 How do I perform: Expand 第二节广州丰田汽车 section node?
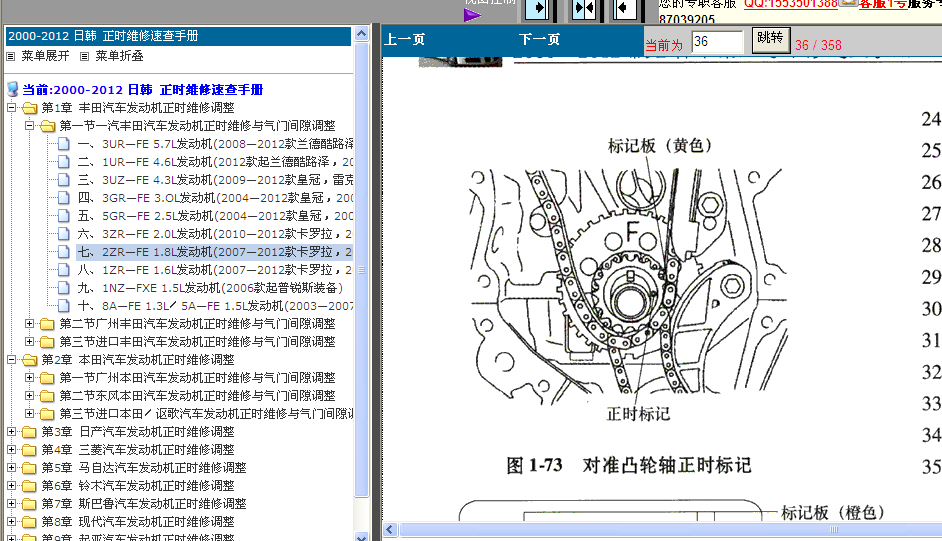click(x=29, y=324)
